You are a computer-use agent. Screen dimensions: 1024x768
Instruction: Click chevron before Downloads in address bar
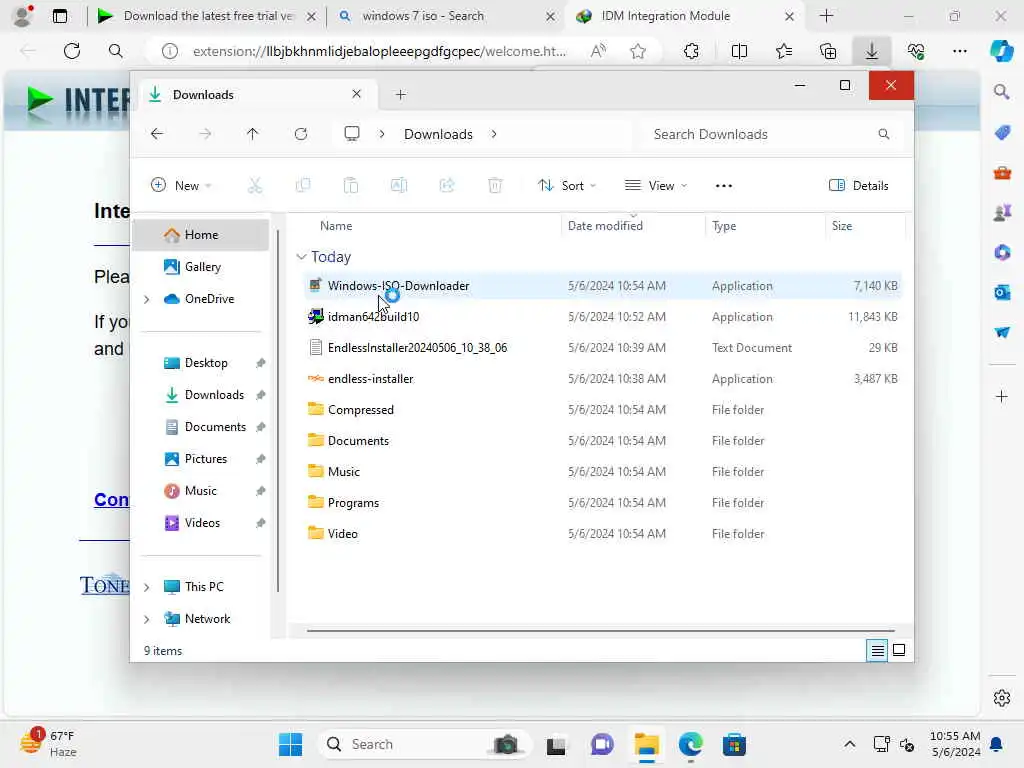pos(382,134)
